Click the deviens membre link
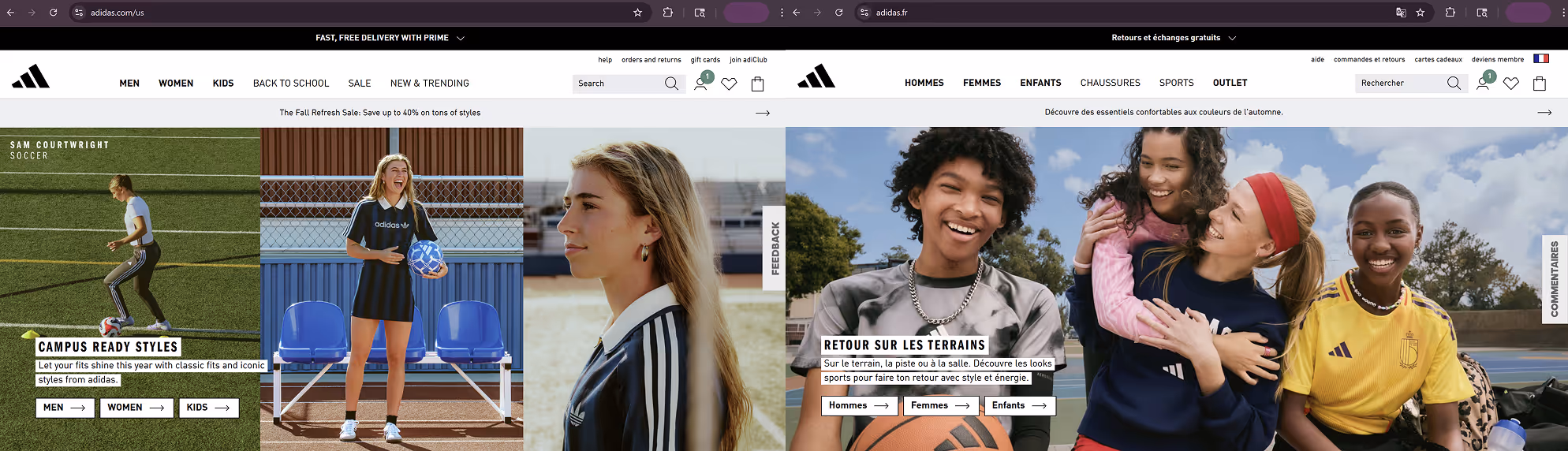 pos(1498,59)
